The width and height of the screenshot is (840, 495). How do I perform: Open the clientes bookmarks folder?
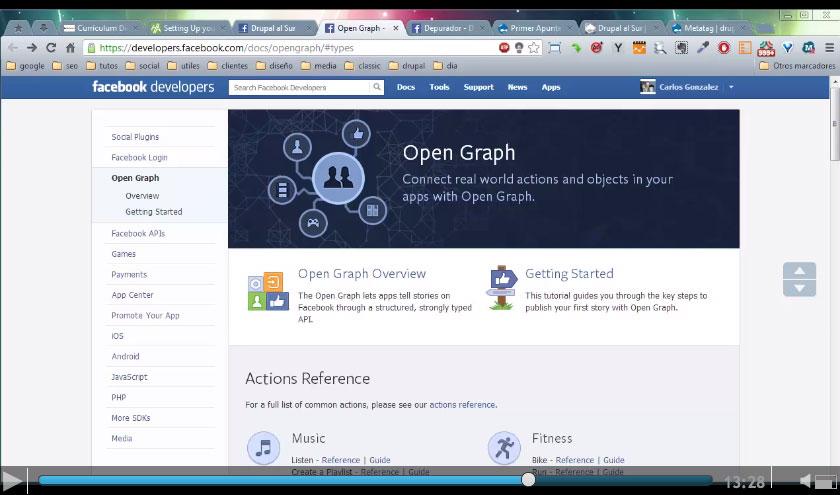[x=228, y=66]
